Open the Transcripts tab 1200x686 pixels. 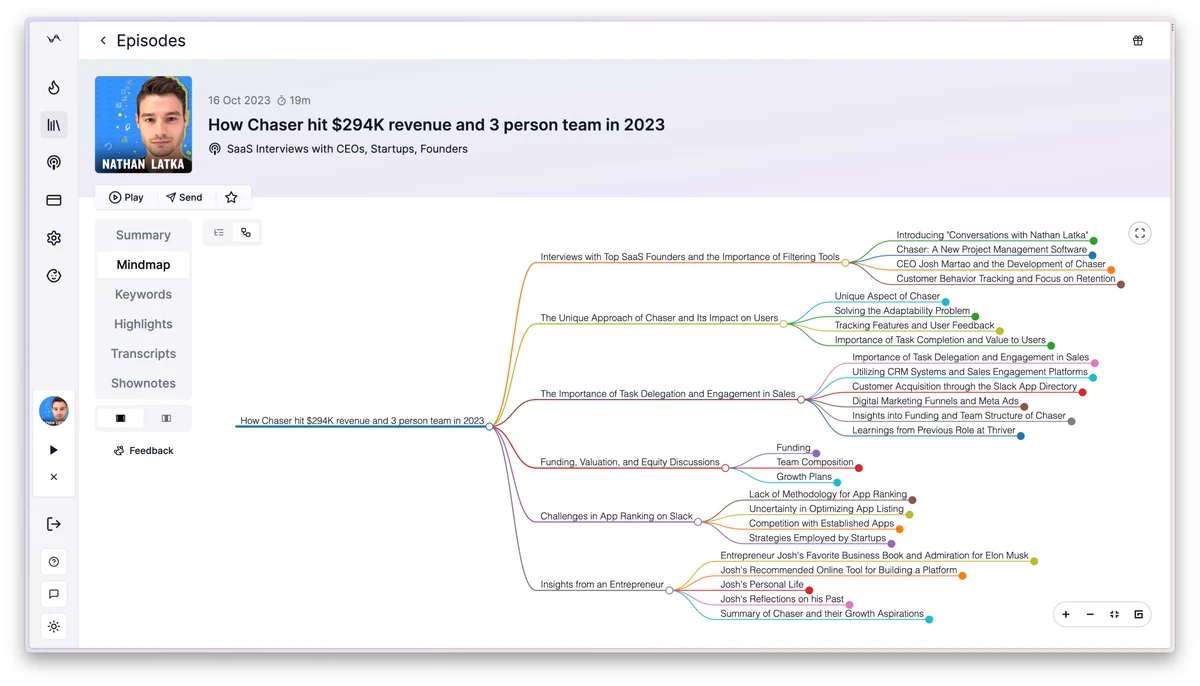[143, 353]
